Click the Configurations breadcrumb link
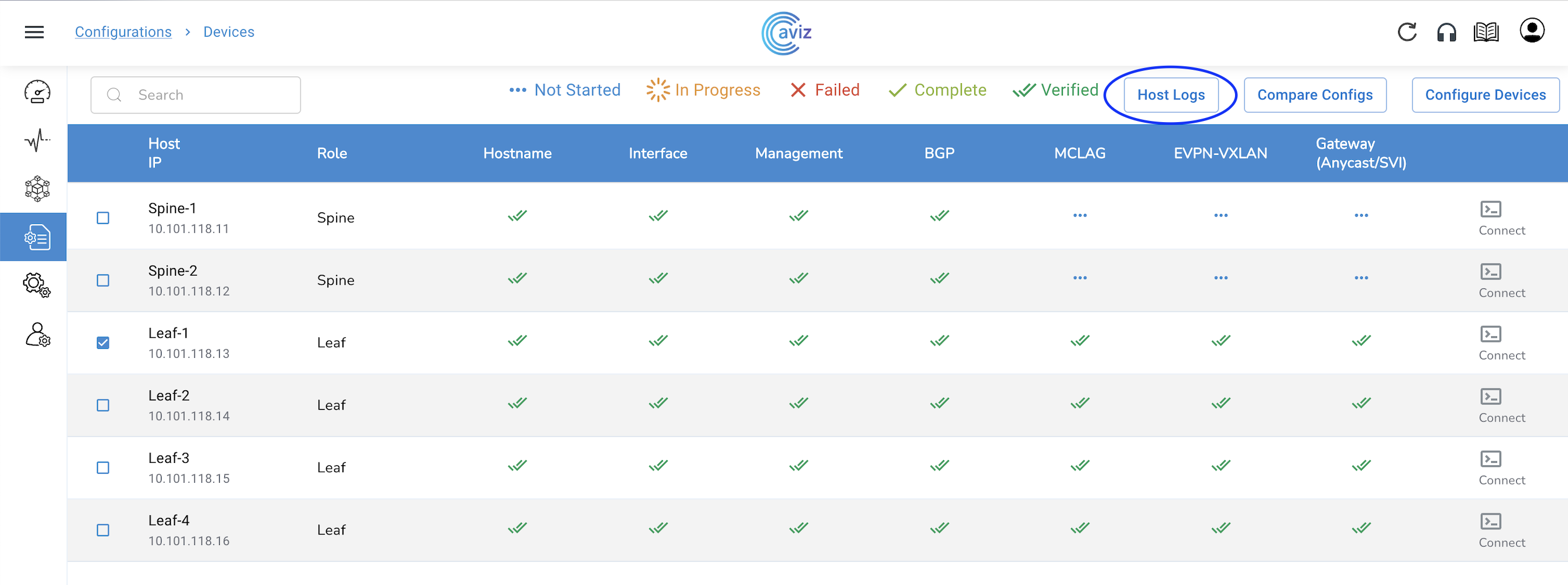Image resolution: width=1568 pixels, height=585 pixels. click(123, 32)
